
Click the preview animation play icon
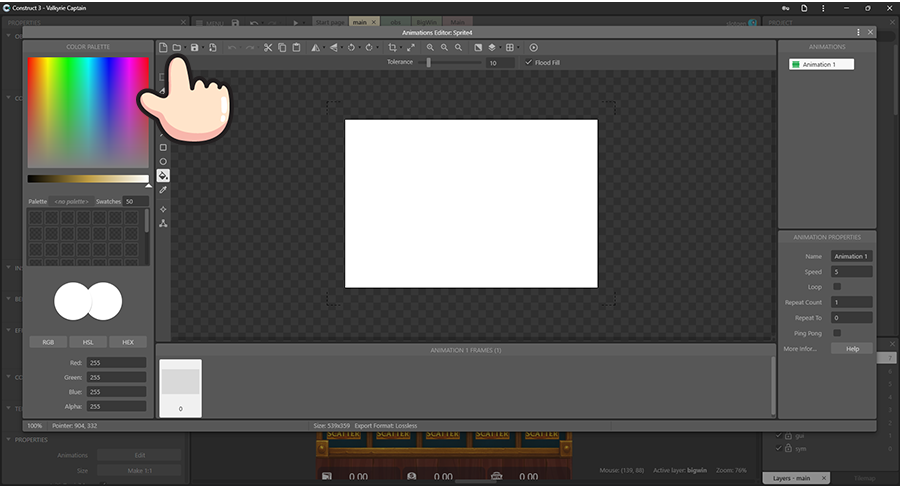(534, 47)
